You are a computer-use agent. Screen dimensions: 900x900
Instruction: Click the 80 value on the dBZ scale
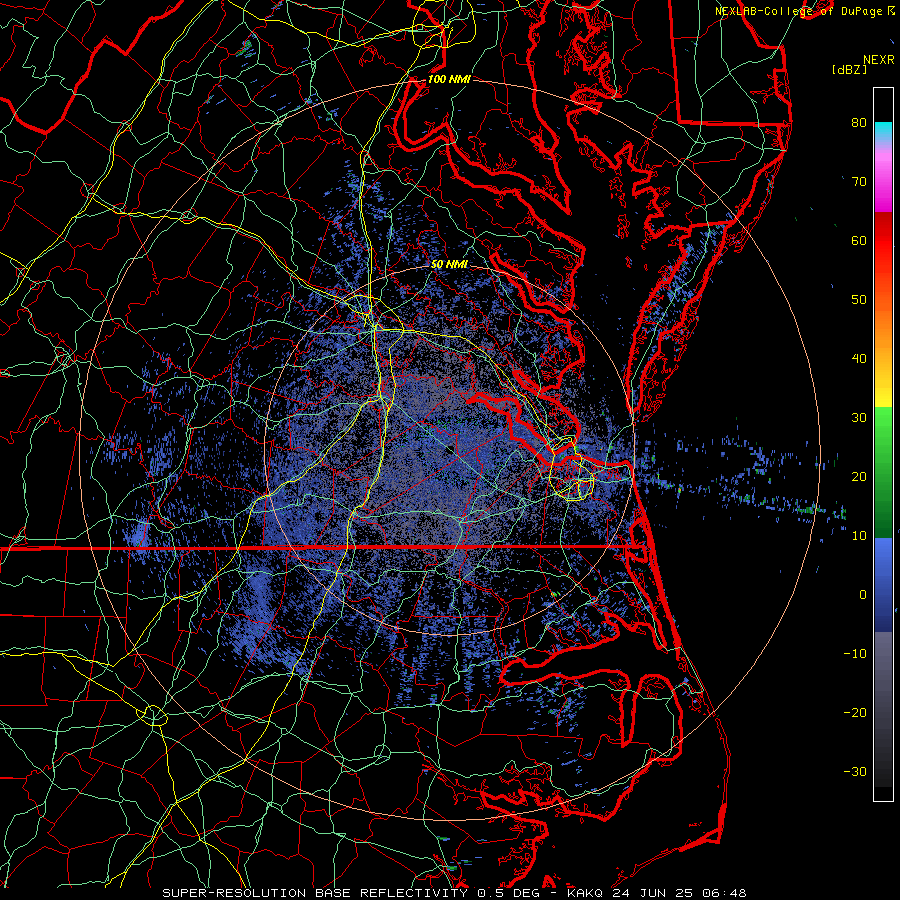coord(859,122)
